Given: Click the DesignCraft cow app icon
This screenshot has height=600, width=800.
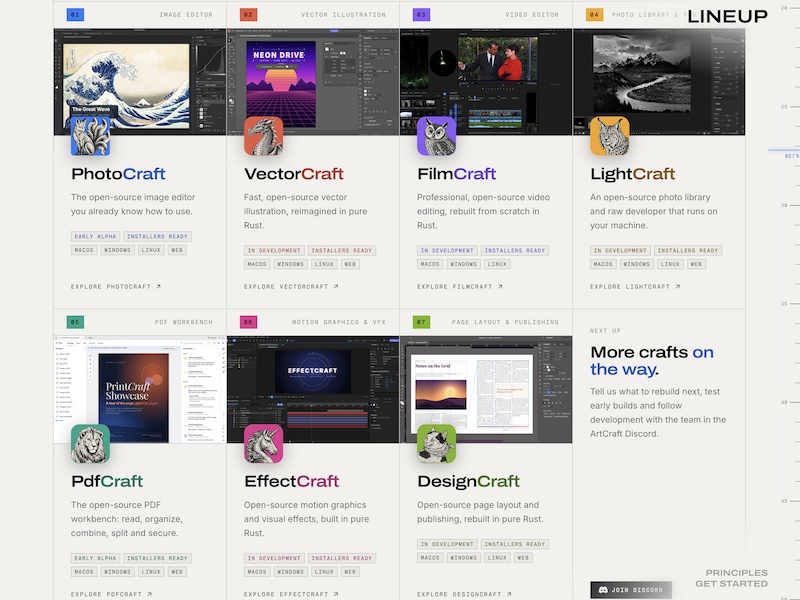Looking at the screenshot, I should 436,444.
